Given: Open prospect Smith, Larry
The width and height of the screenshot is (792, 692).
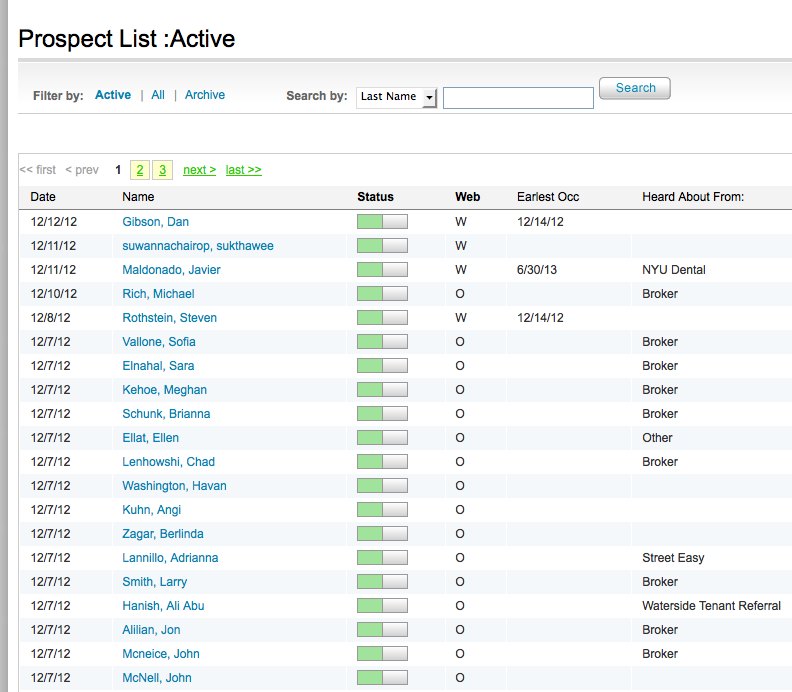Looking at the screenshot, I should tap(155, 582).
